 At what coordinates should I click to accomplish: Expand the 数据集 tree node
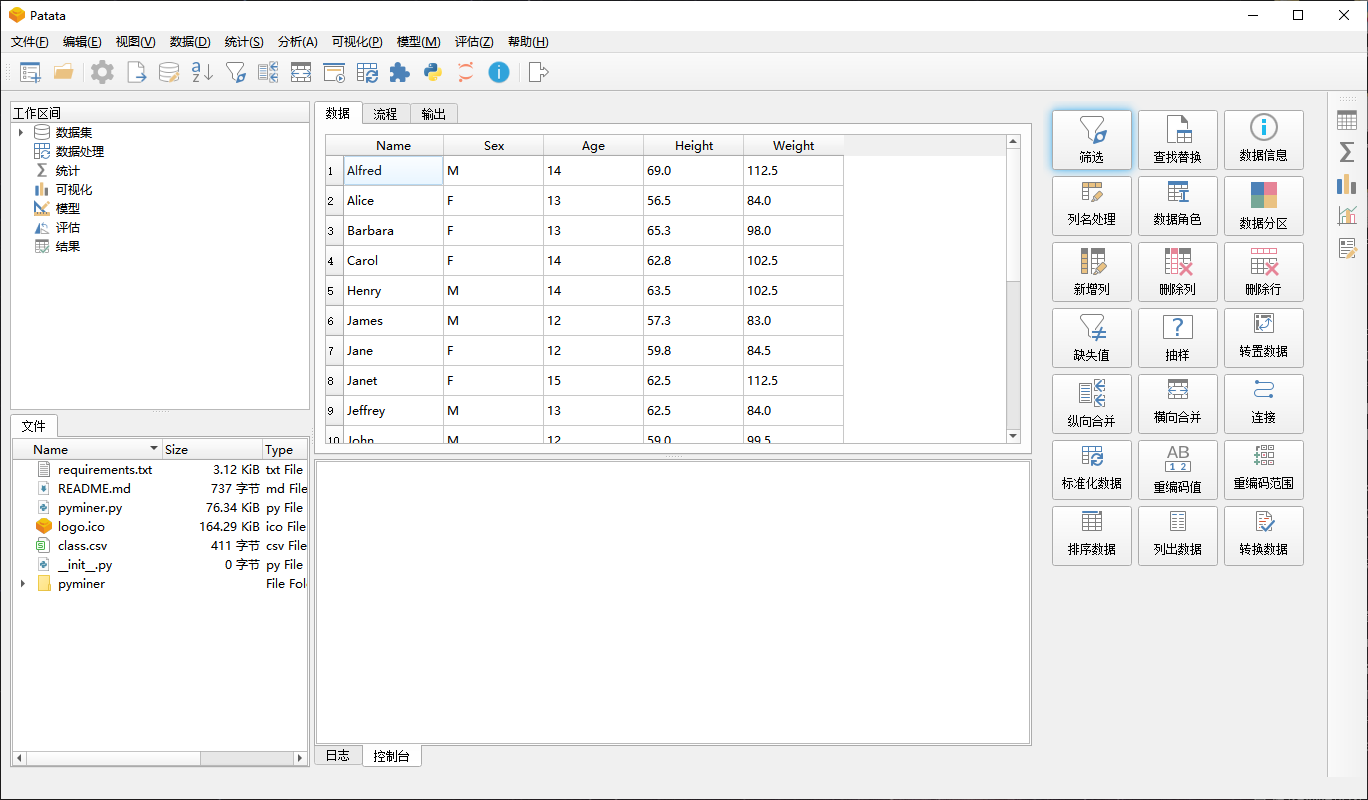(x=20, y=132)
